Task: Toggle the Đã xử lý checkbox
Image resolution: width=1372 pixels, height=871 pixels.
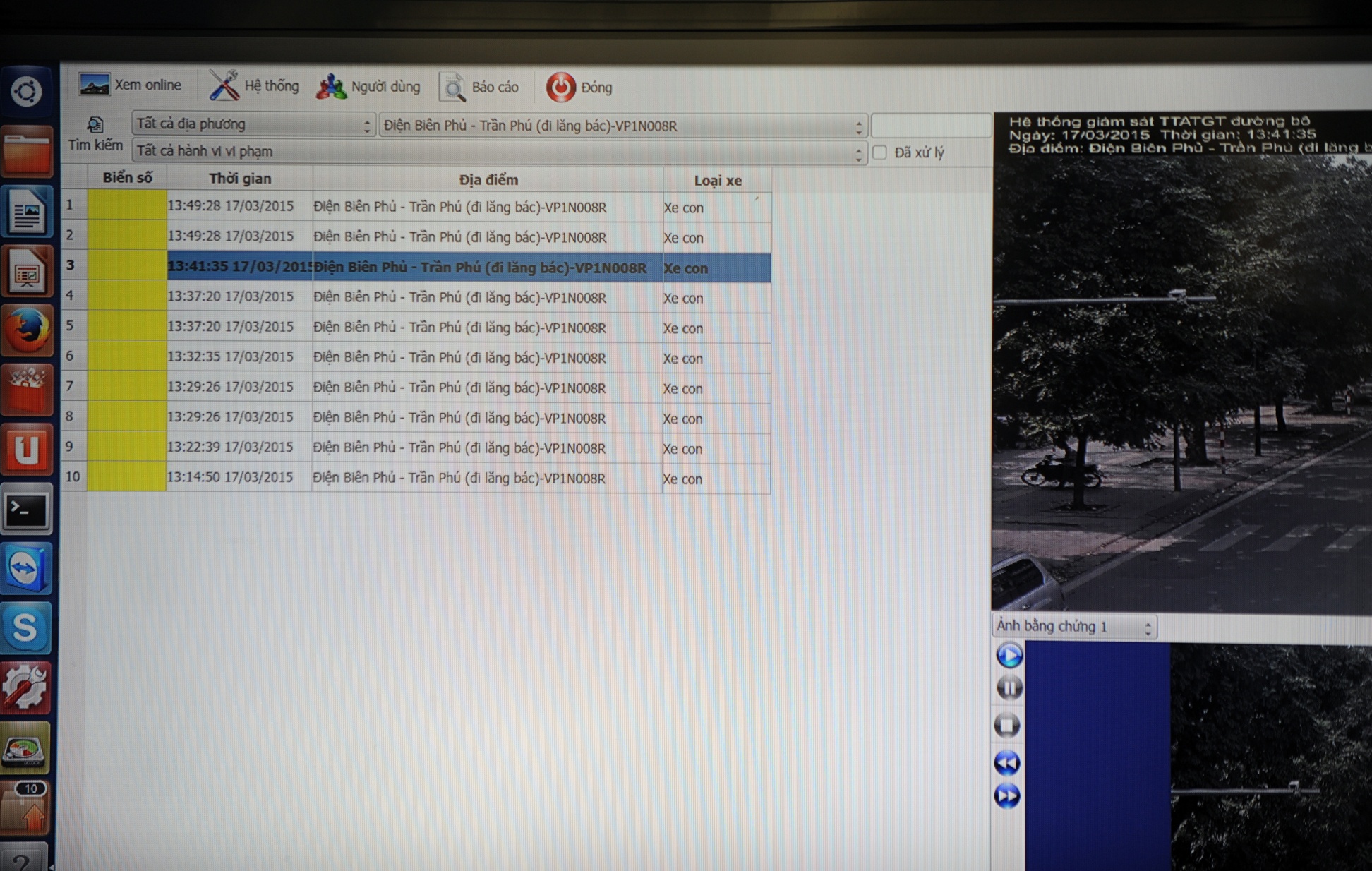Action: (880, 152)
